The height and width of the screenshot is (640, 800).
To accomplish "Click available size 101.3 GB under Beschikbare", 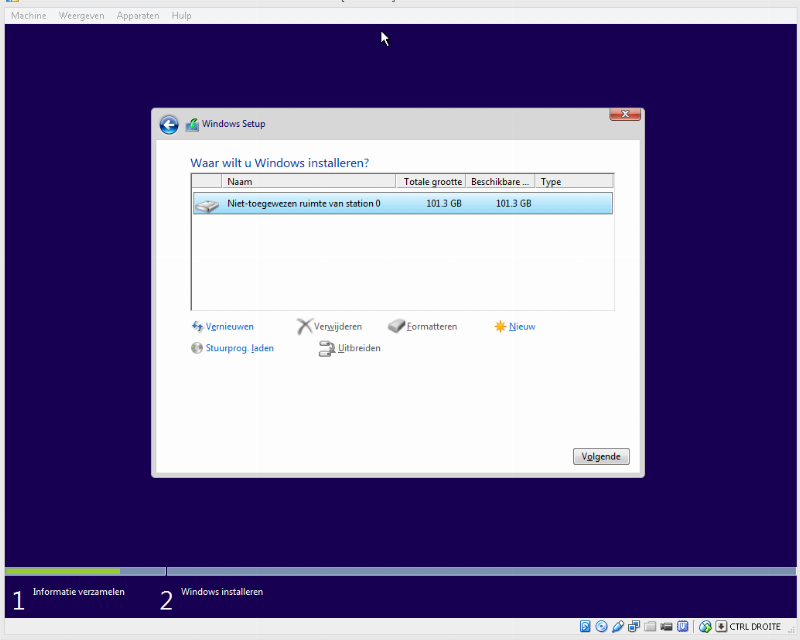I will coord(514,204).
